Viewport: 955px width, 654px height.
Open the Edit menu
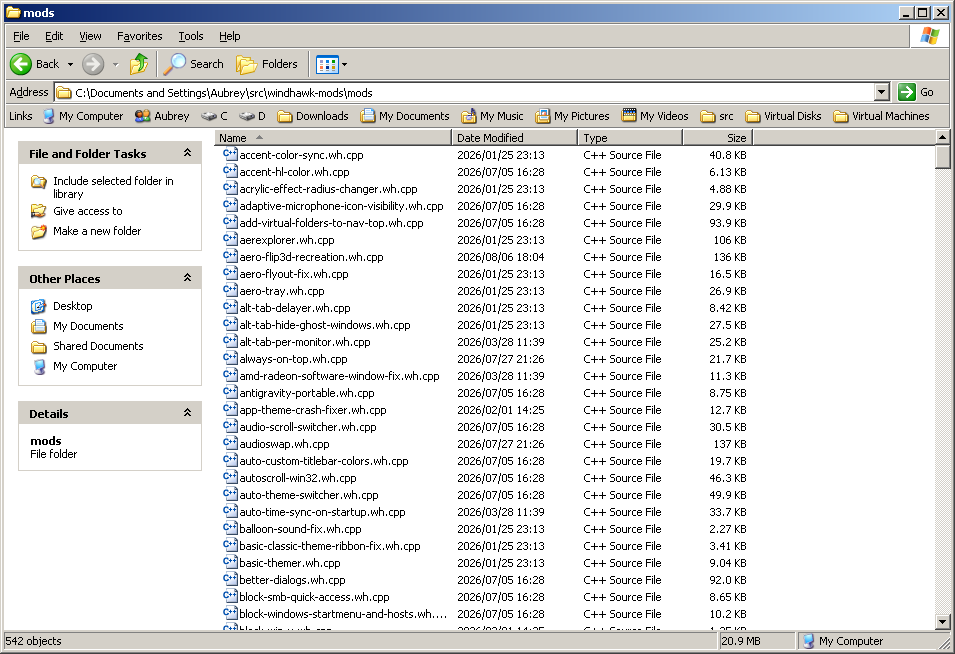coord(54,36)
